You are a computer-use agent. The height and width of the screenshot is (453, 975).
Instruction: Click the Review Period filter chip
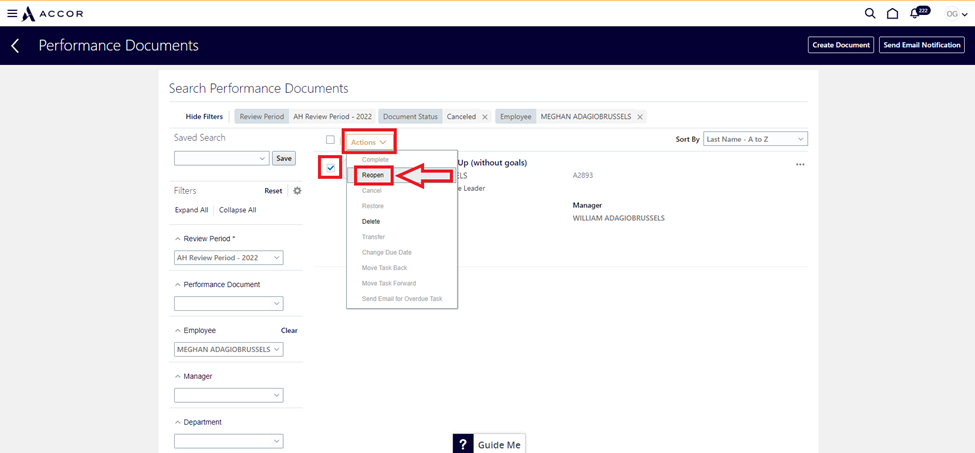(x=305, y=117)
